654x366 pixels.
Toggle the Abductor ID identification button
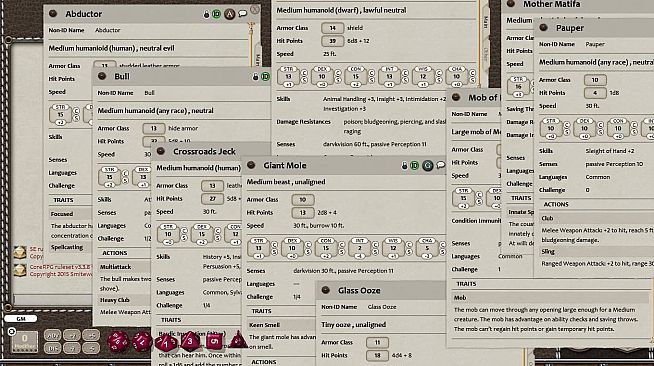pyautogui.click(x=216, y=14)
